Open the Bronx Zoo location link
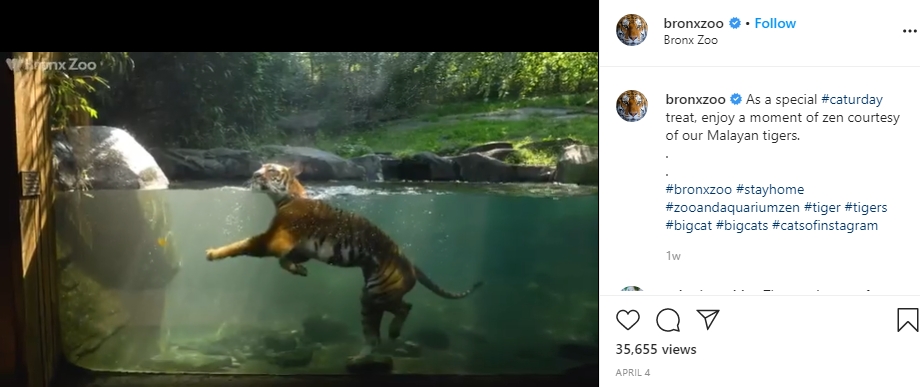 tap(691, 40)
